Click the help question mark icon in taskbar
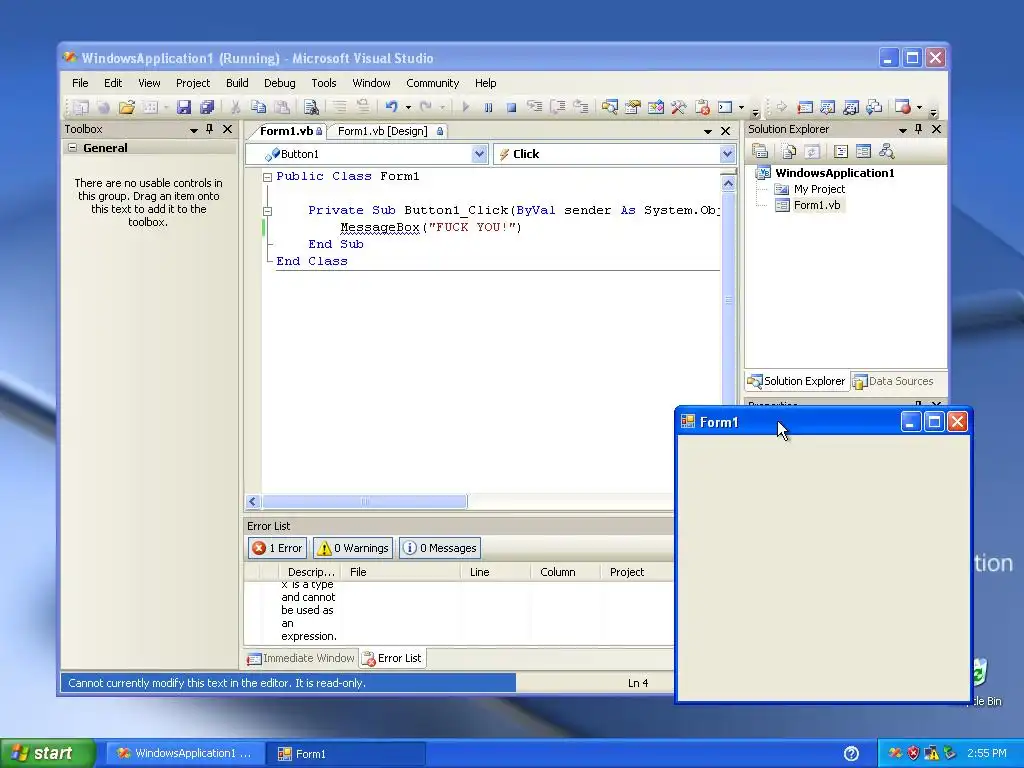1024x768 pixels. (x=851, y=754)
